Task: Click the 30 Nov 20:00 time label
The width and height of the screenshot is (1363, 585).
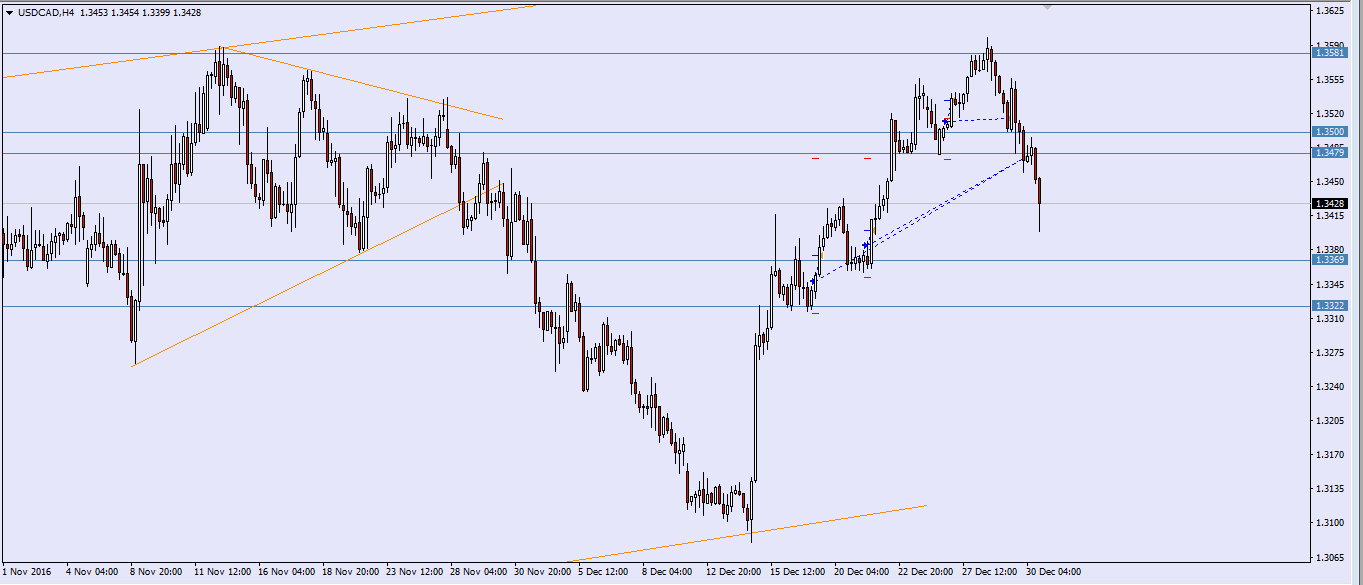Action: coord(541,572)
